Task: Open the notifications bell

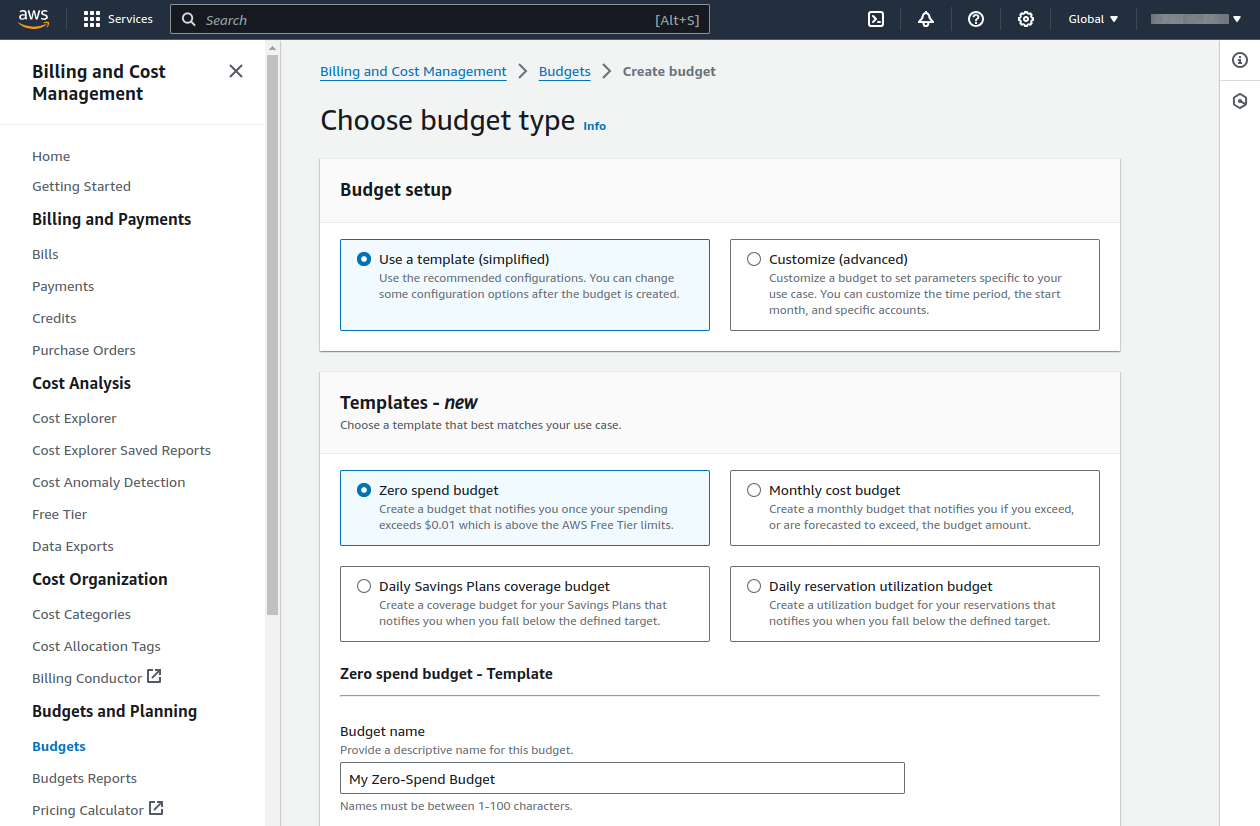Action: tap(925, 18)
